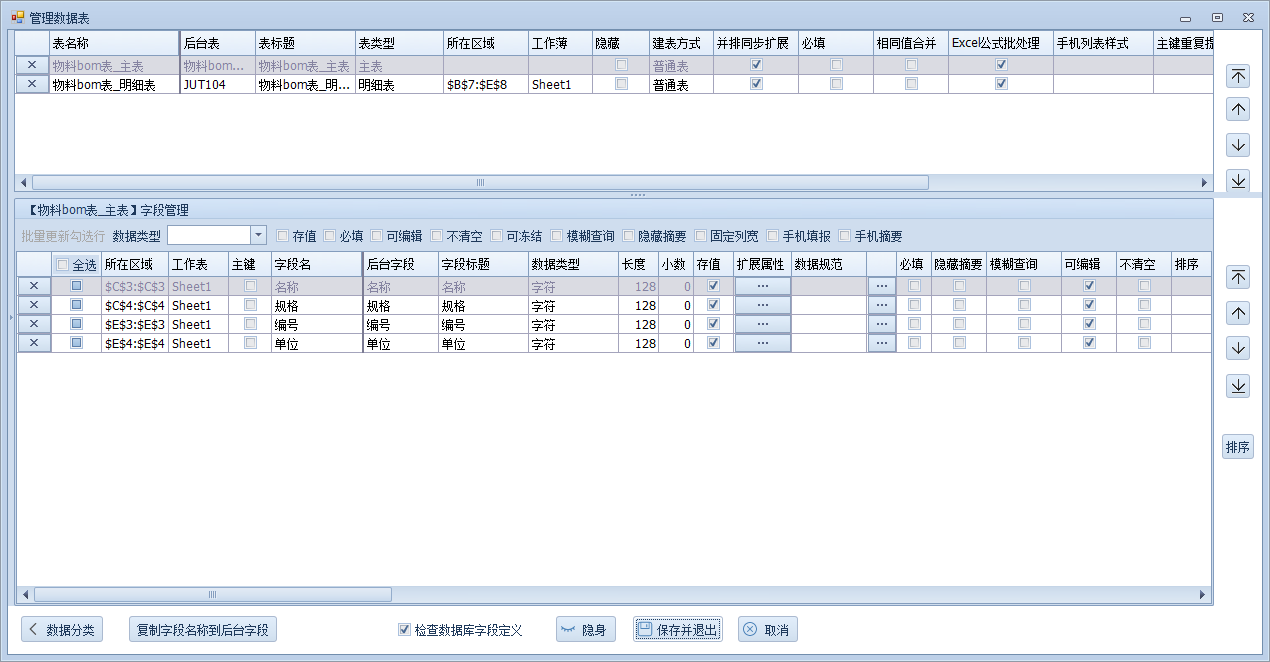
Task: Click the table list's horizontal scrollbar
Action: tap(480, 183)
